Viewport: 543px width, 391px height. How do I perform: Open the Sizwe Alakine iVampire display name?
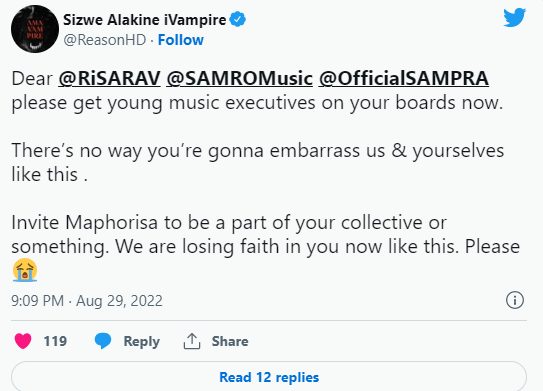pyautogui.click(x=144, y=20)
